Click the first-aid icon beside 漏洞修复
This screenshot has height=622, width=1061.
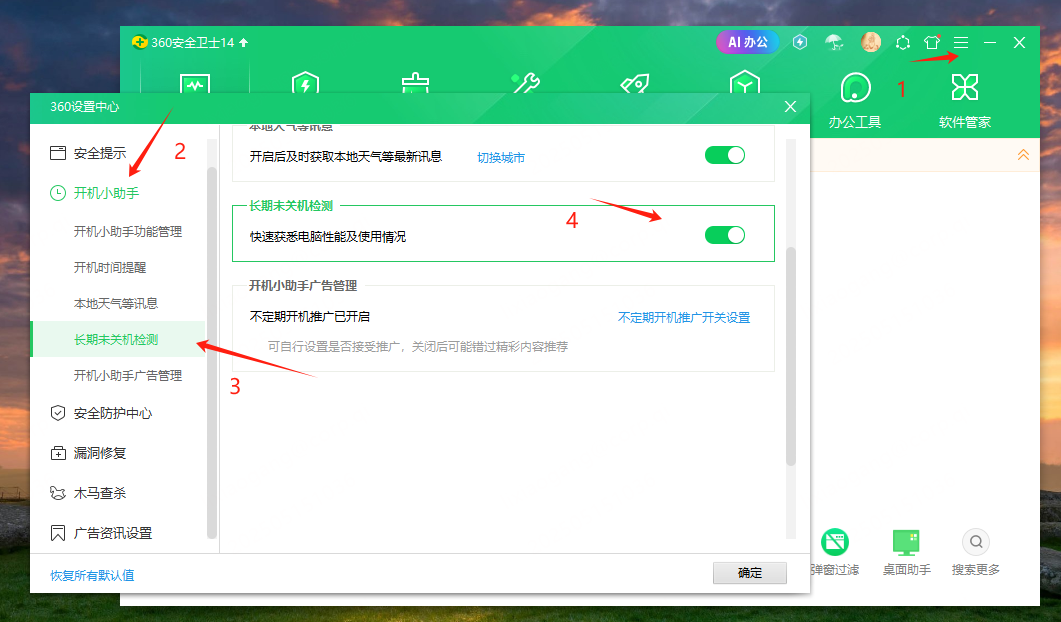tap(58, 453)
